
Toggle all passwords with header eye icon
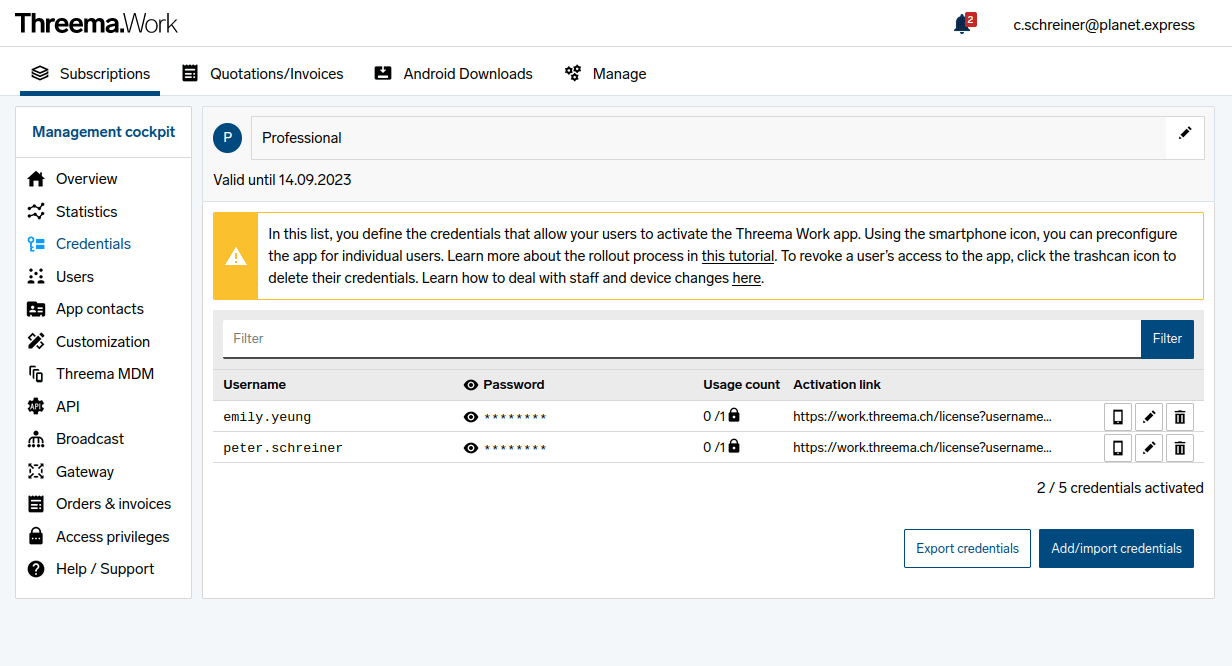click(471, 385)
